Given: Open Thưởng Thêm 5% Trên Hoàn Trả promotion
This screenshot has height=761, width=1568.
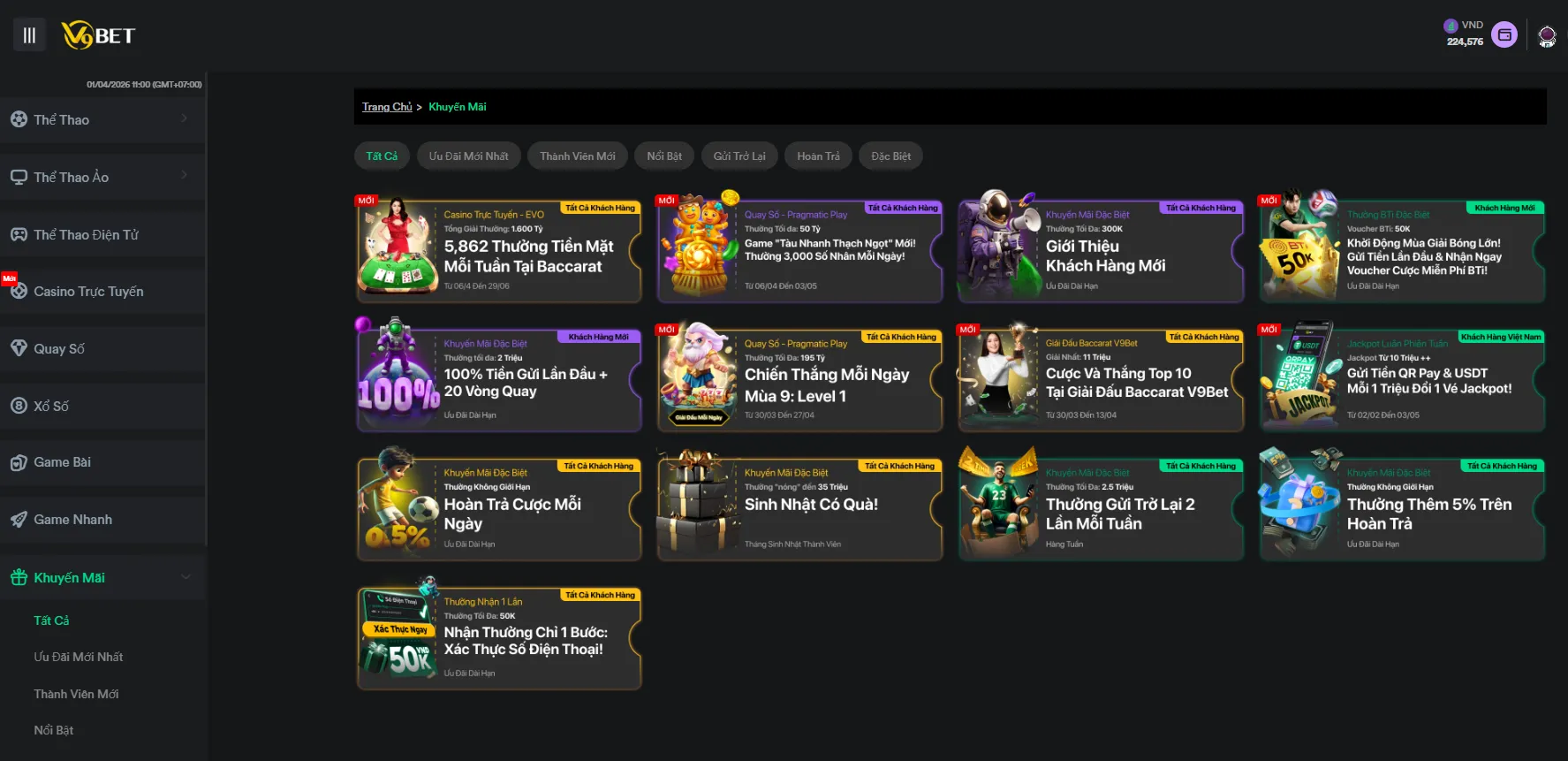Looking at the screenshot, I should pyautogui.click(x=1402, y=509).
